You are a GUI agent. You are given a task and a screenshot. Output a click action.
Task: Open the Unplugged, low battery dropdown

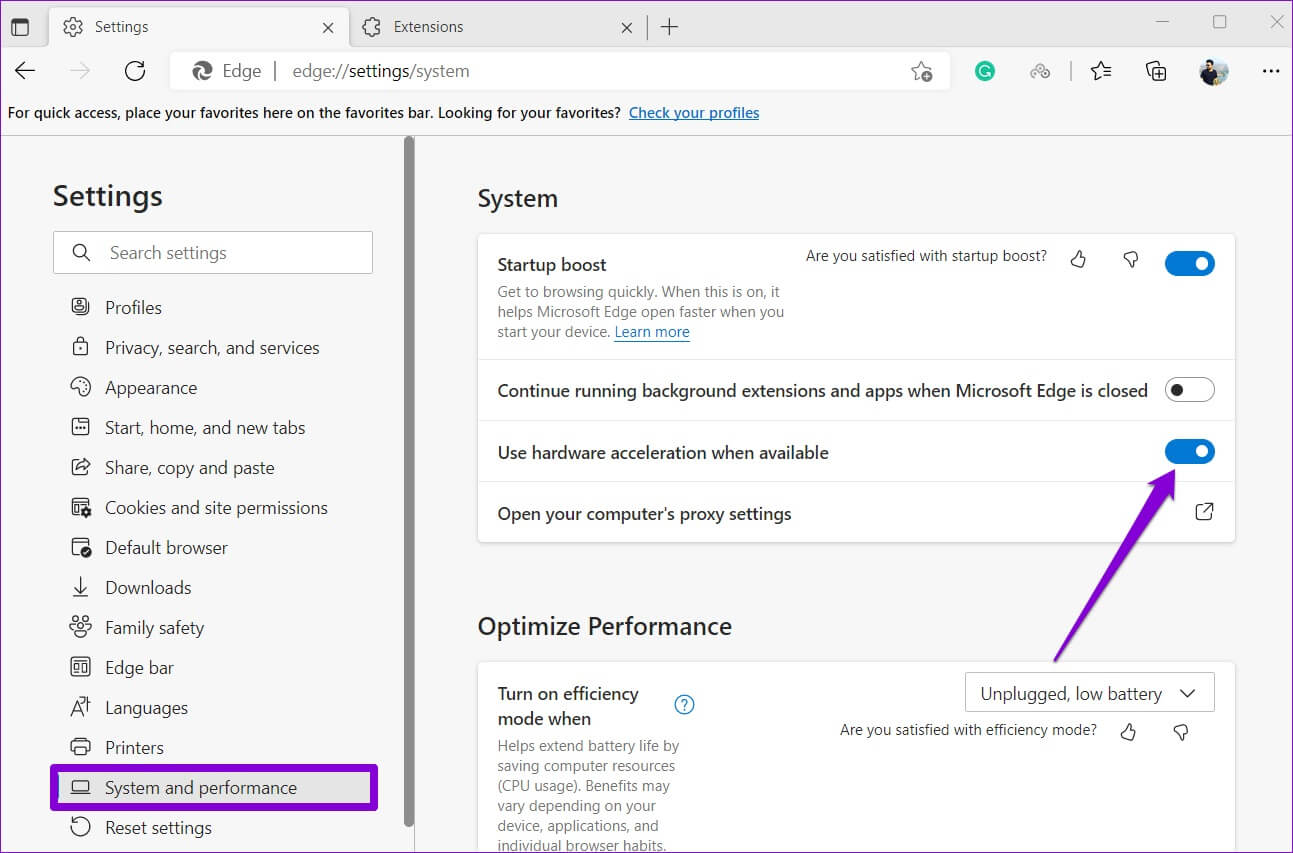coord(1089,693)
